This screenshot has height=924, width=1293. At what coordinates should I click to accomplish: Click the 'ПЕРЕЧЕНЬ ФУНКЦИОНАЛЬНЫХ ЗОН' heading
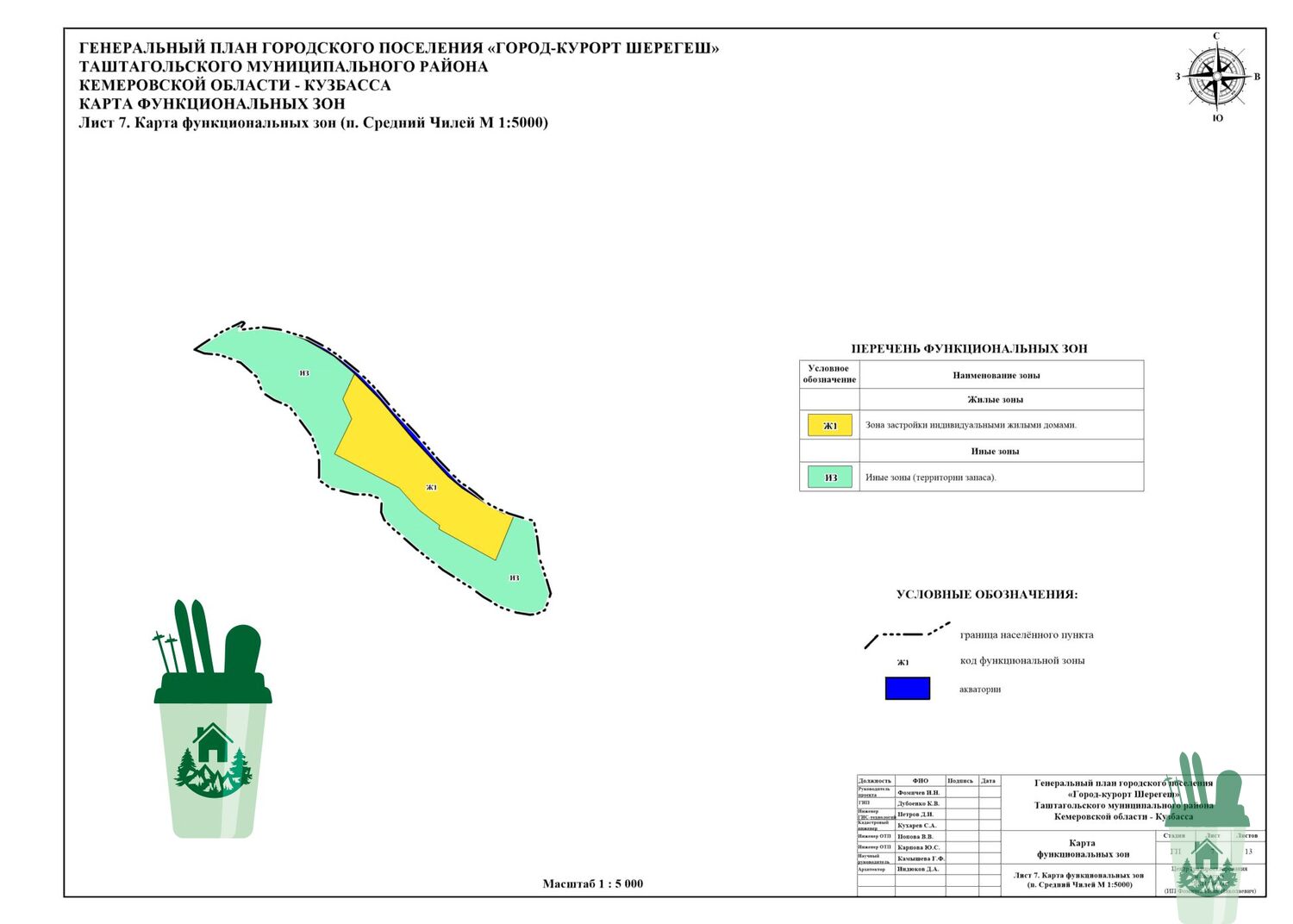click(x=969, y=349)
